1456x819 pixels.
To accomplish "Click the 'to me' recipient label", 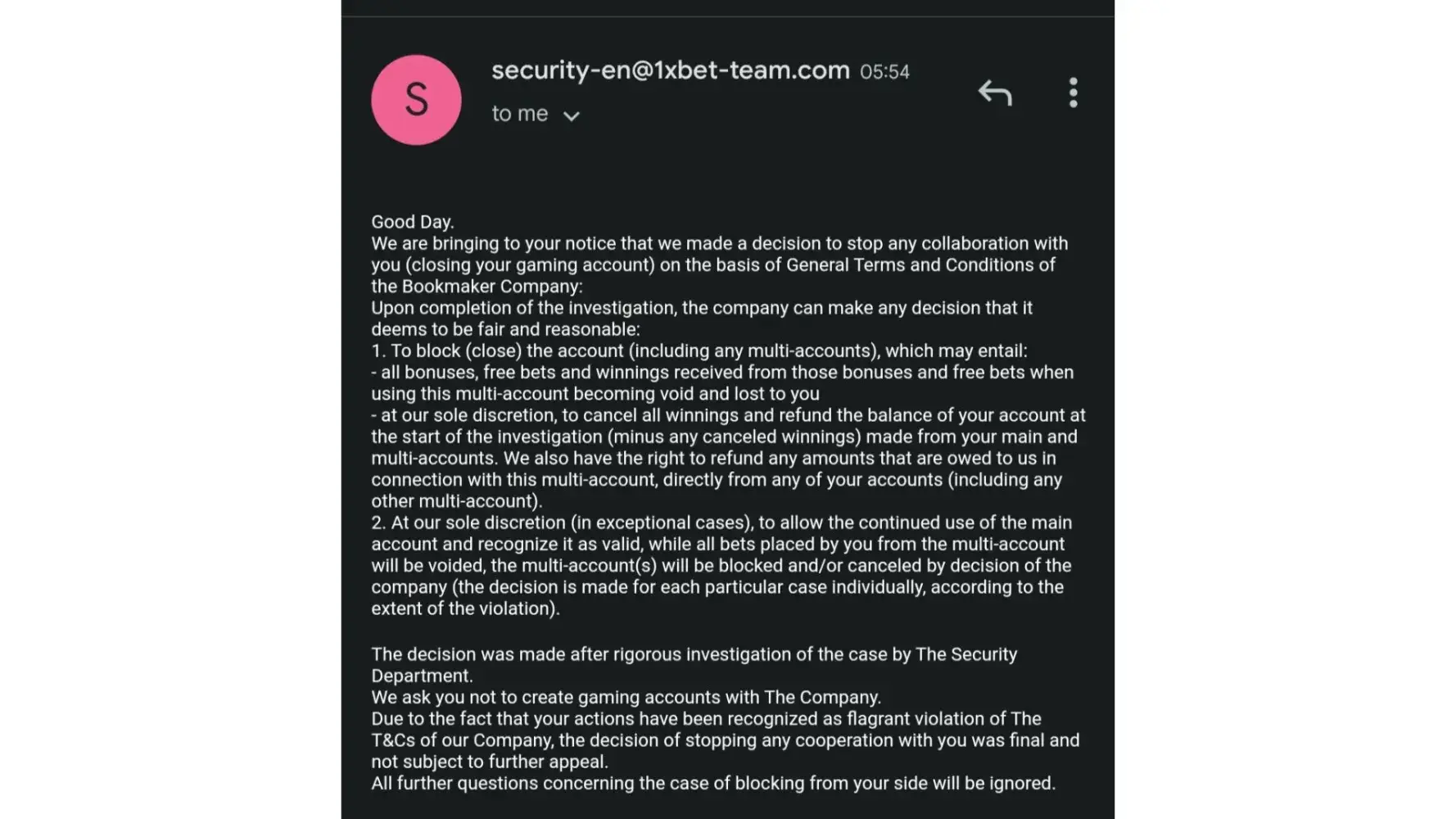I will coord(519,114).
